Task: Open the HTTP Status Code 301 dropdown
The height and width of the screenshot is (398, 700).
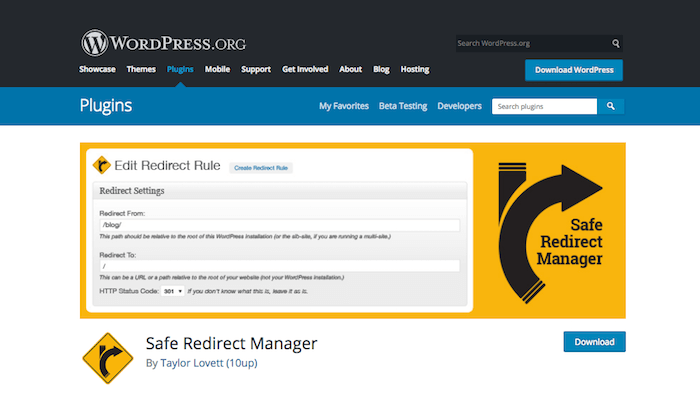Action: click(172, 291)
